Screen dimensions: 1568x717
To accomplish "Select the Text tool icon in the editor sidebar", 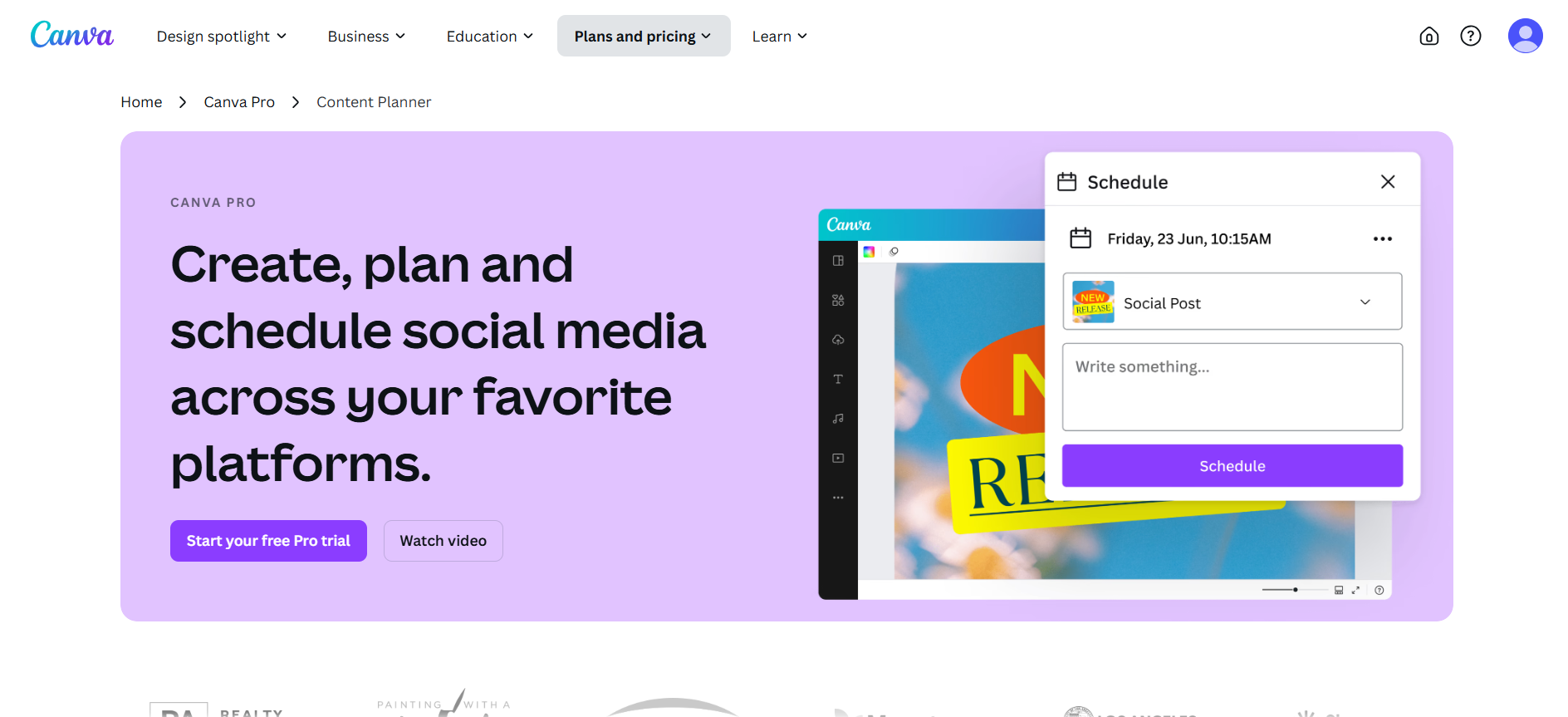I will click(x=838, y=379).
